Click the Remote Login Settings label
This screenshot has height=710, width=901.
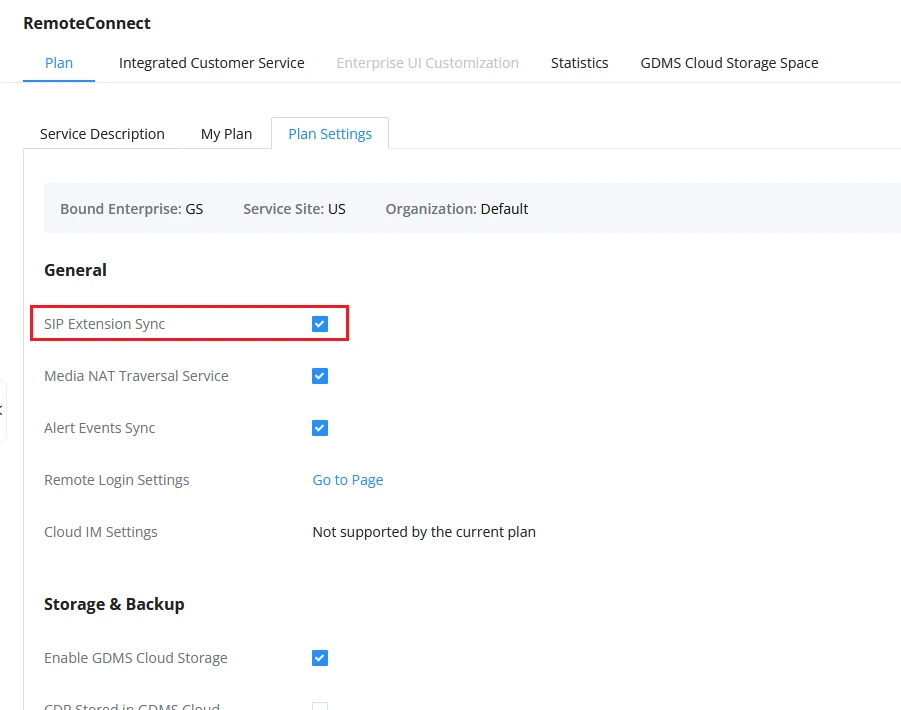[117, 480]
